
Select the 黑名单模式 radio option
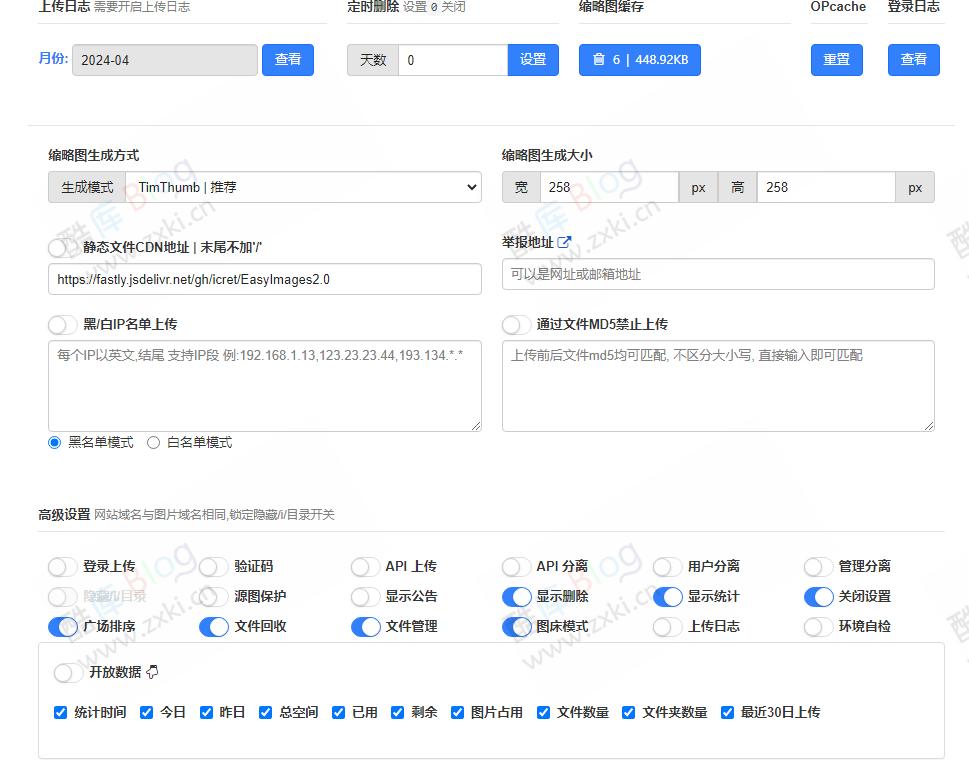[54, 441]
